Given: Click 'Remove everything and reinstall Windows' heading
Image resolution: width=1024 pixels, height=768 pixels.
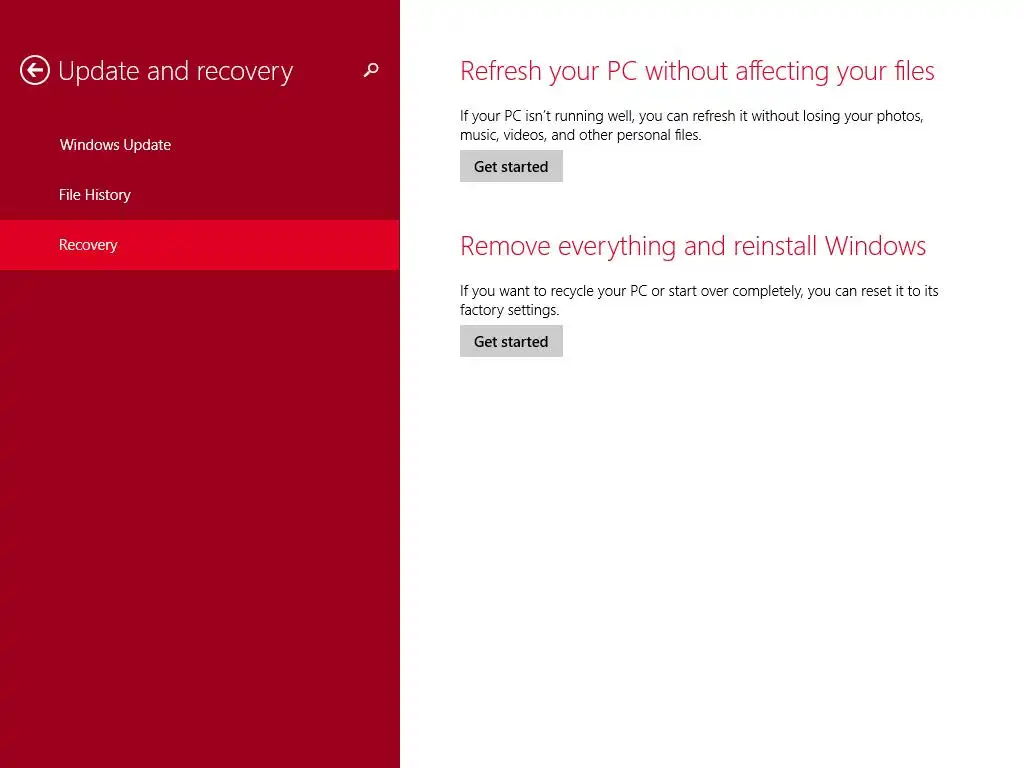Looking at the screenshot, I should (693, 246).
